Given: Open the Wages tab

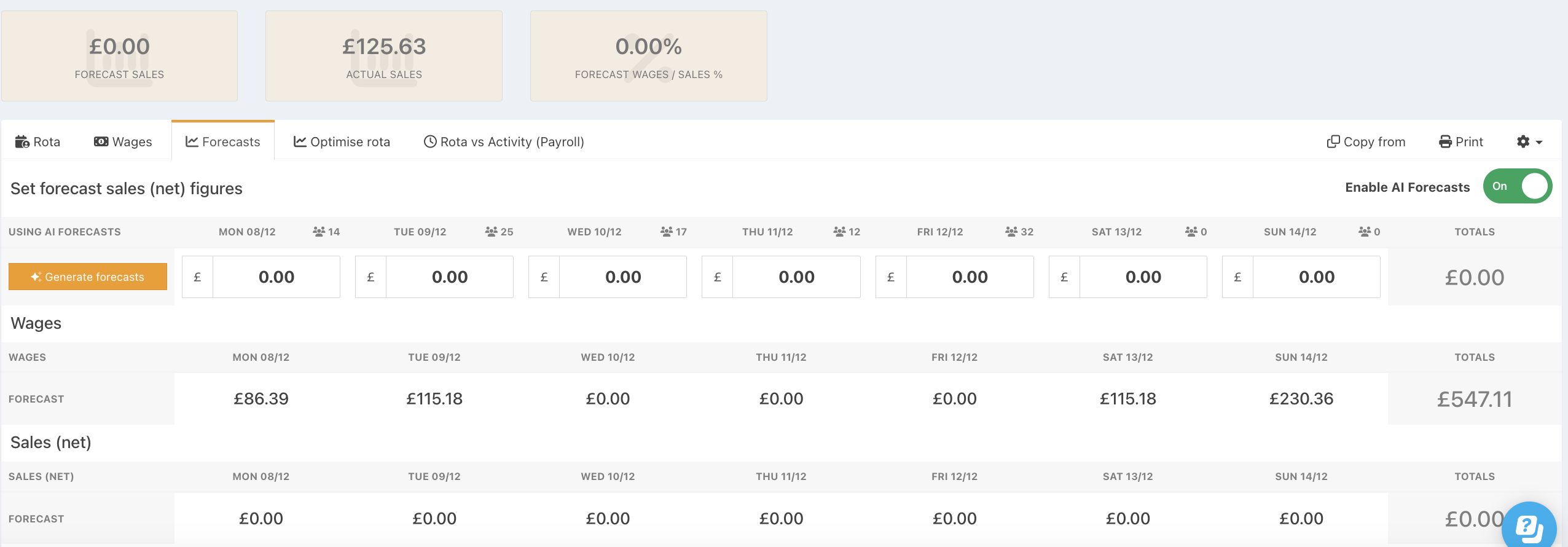Looking at the screenshot, I should point(123,142).
